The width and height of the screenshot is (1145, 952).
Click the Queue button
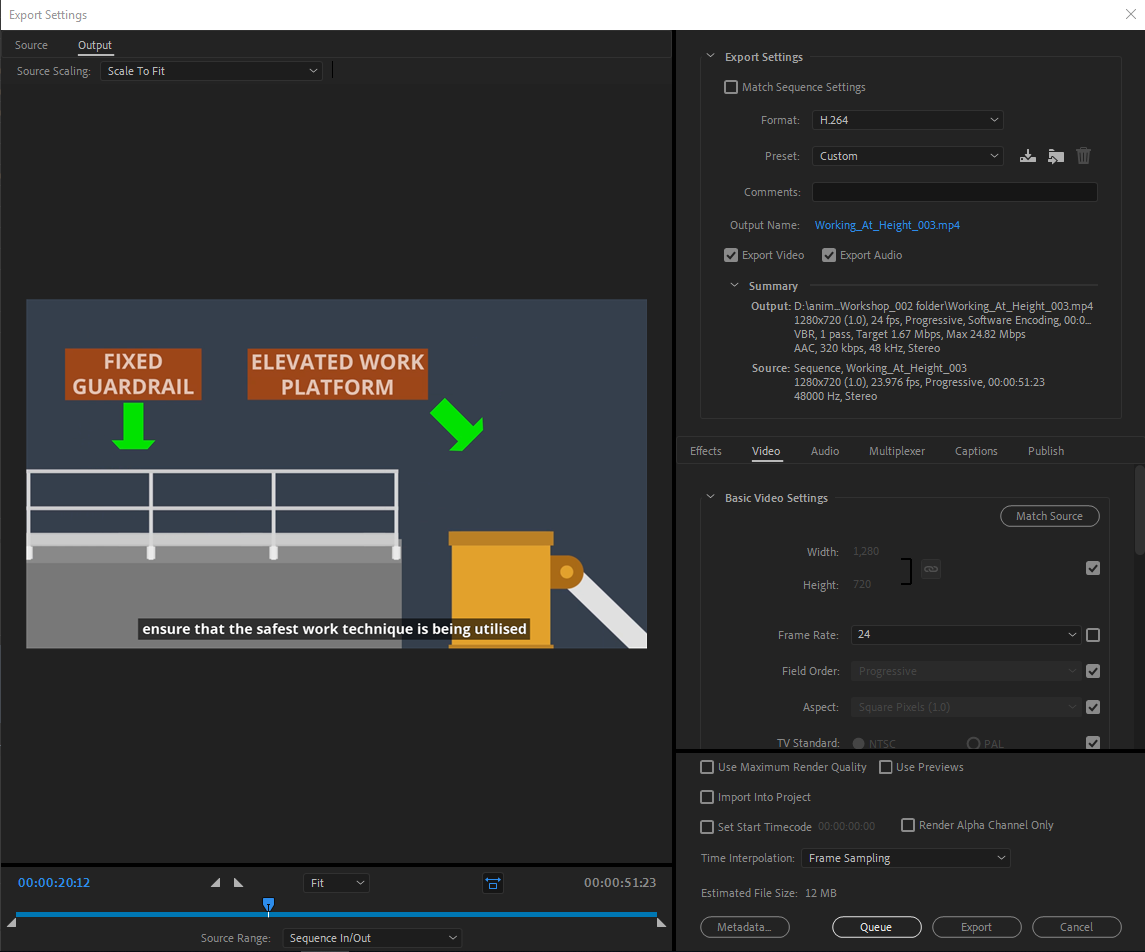pyautogui.click(x=876, y=927)
